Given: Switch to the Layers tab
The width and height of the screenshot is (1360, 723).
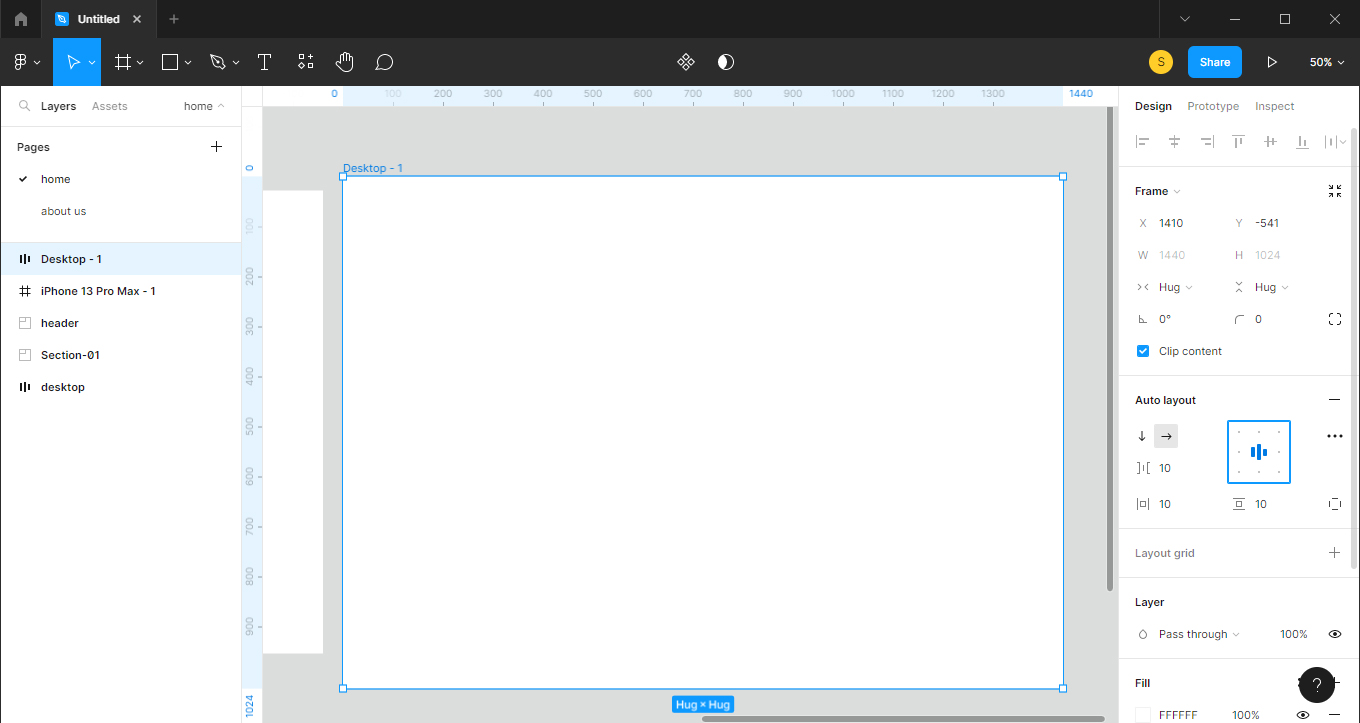Looking at the screenshot, I should pyautogui.click(x=58, y=106).
